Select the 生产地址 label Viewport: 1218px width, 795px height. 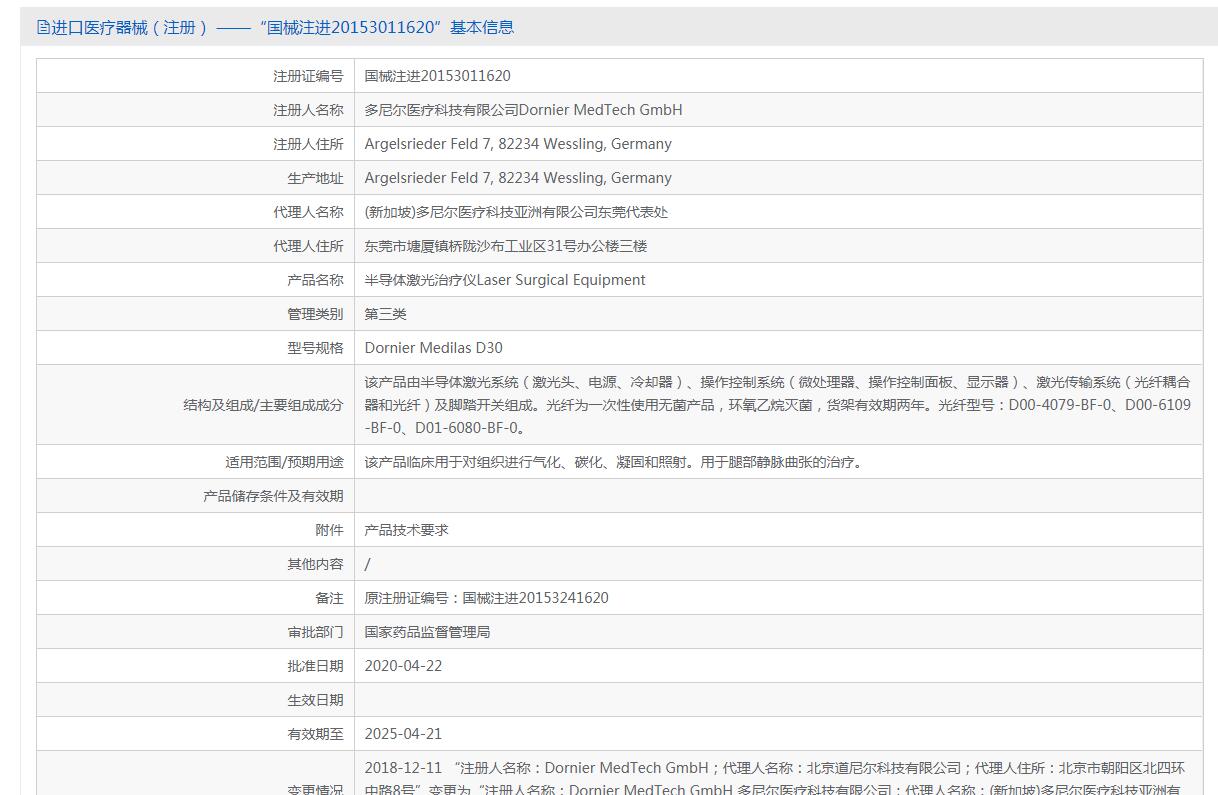(315, 178)
